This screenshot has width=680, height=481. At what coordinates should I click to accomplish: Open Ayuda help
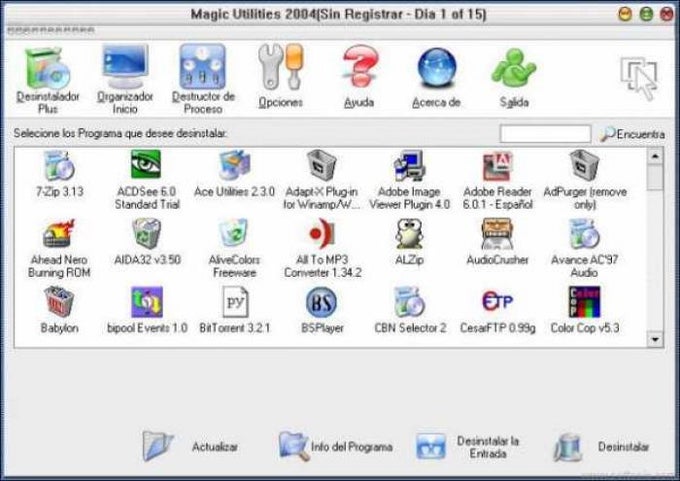(x=359, y=77)
